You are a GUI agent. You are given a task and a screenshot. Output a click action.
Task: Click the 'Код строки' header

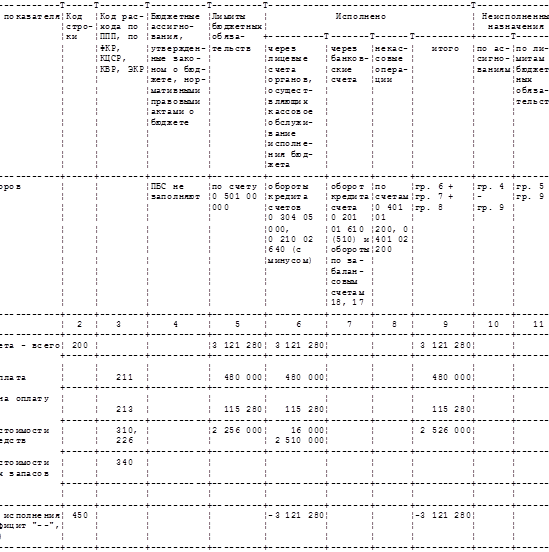pyautogui.click(x=79, y=27)
